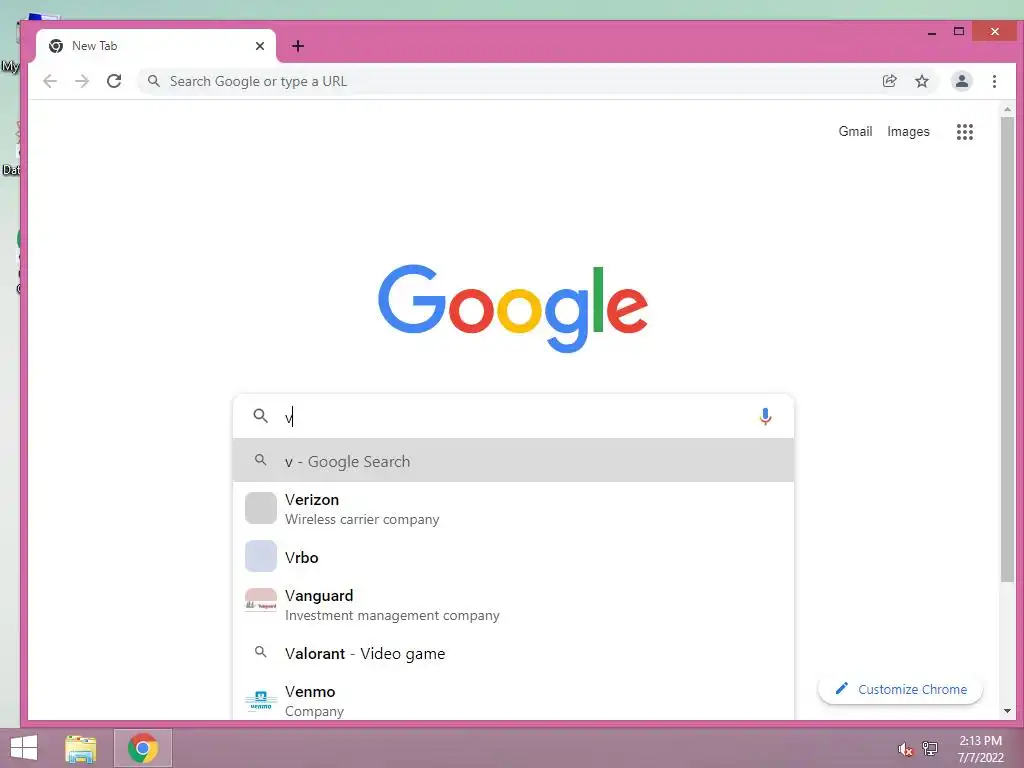Click the page vertical scrollbar thumb
1024x768 pixels.
[1007, 349]
